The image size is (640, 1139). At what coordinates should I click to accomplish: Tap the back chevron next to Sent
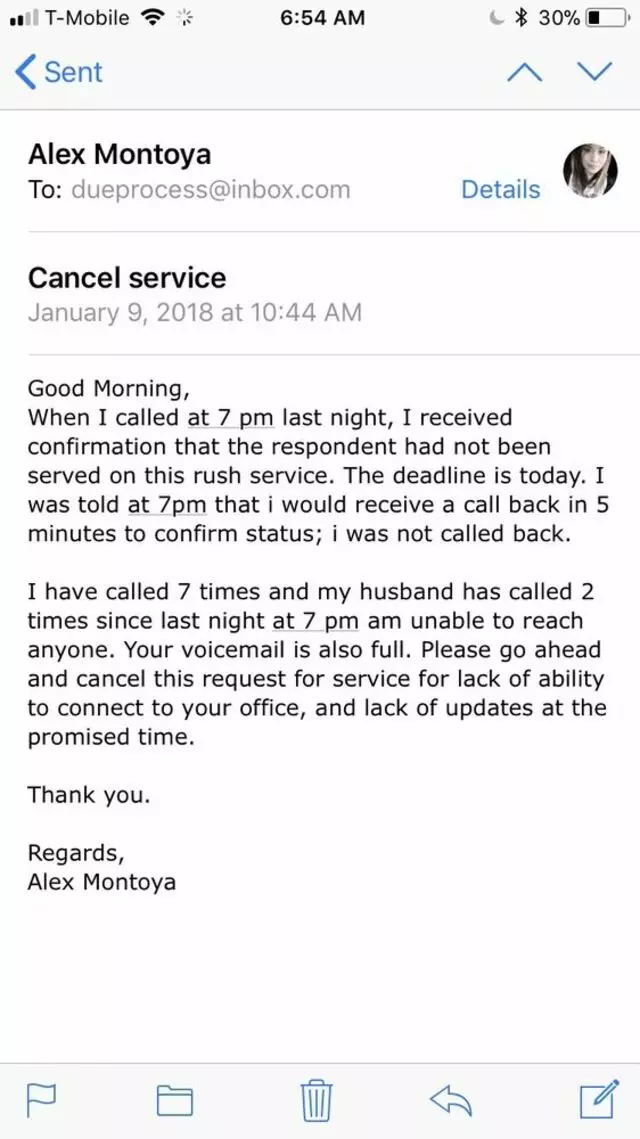tap(24, 72)
